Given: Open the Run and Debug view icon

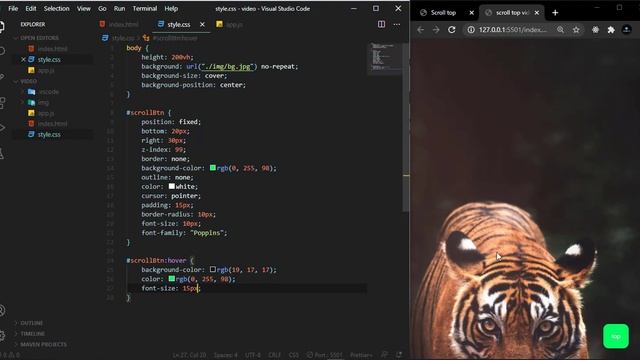Looking at the screenshot, I should (x=2, y=128).
